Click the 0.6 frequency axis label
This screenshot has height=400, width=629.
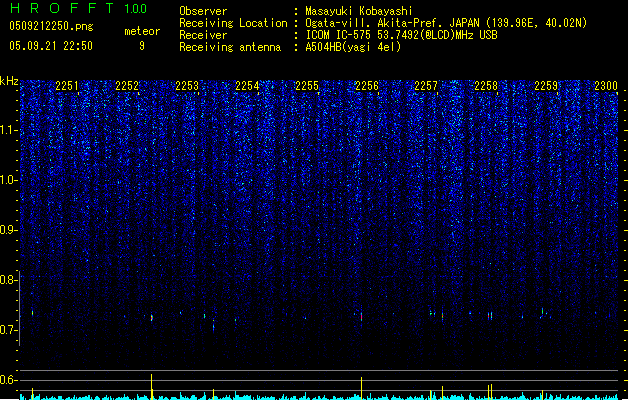8,380
